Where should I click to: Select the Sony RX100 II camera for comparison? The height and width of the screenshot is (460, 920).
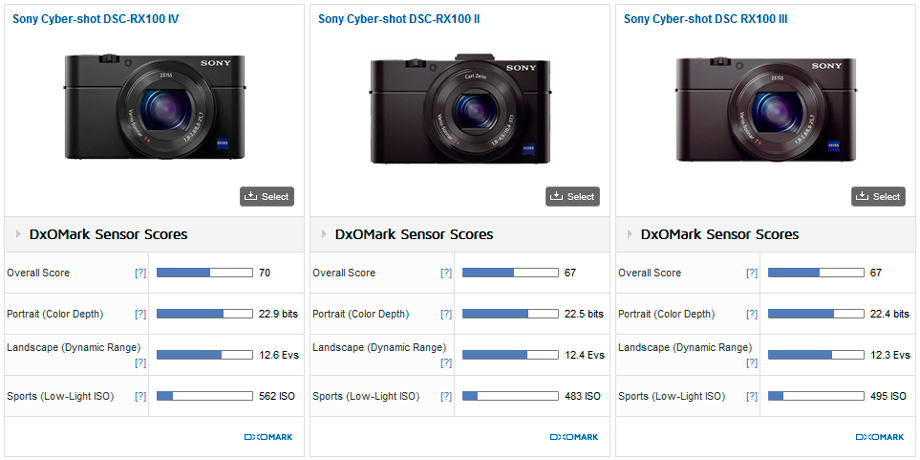pyautogui.click(x=573, y=197)
